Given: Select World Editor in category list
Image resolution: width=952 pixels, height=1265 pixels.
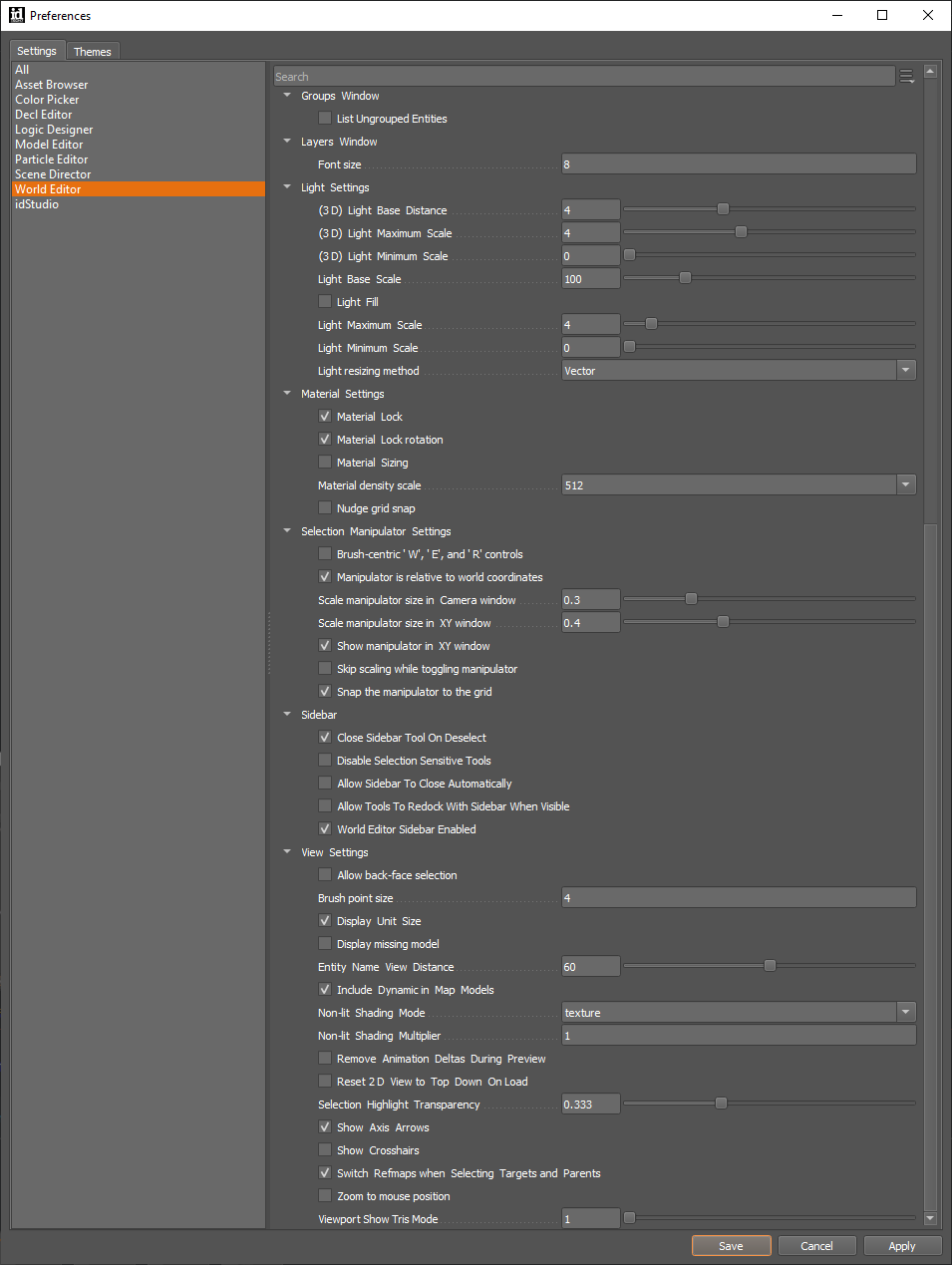Looking at the screenshot, I should [139, 189].
